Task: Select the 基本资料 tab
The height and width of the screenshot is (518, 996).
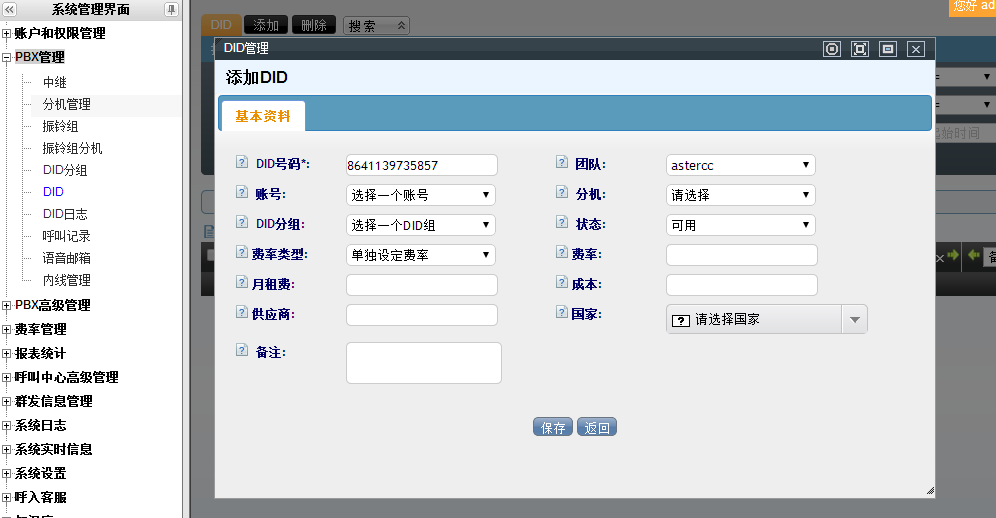Action: [263, 116]
